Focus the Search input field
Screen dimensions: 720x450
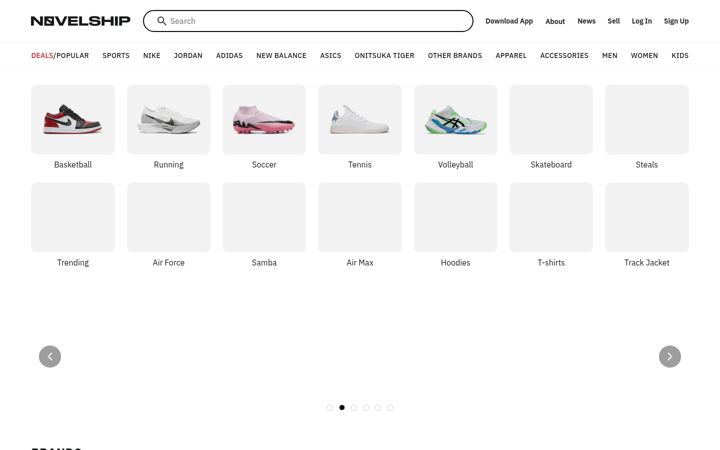tap(308, 21)
